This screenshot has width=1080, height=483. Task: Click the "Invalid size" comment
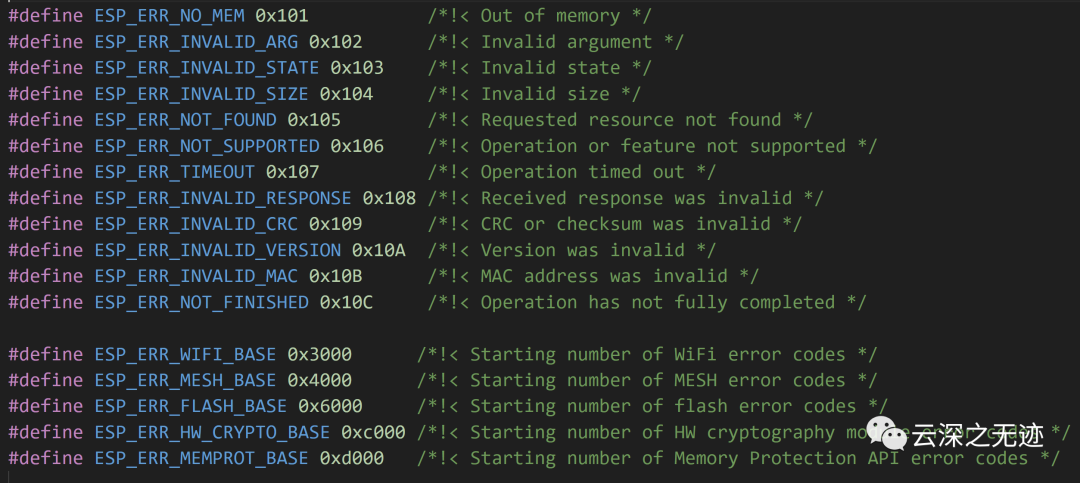(545, 93)
